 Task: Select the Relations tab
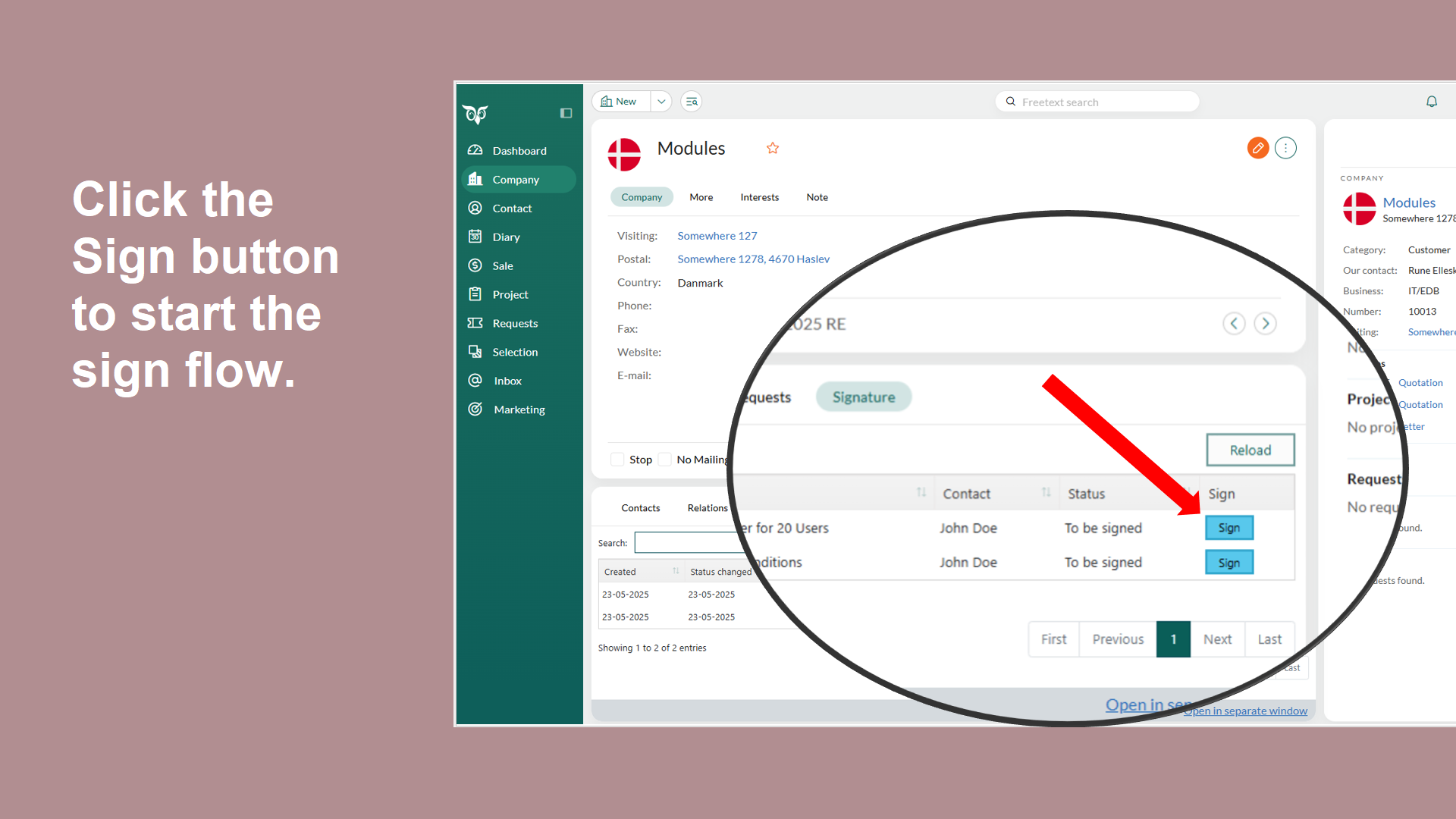pyautogui.click(x=707, y=508)
